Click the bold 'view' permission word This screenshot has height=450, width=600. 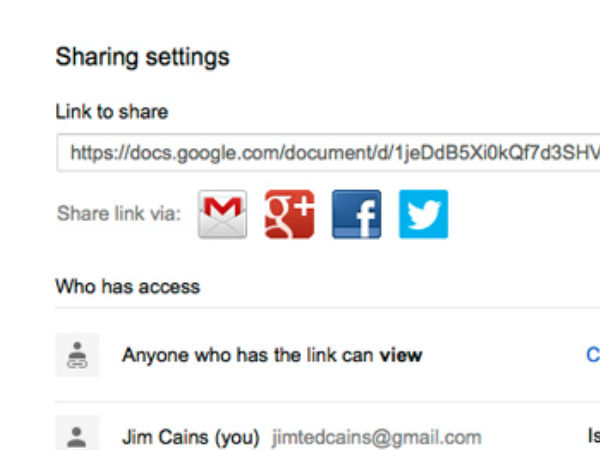401,355
